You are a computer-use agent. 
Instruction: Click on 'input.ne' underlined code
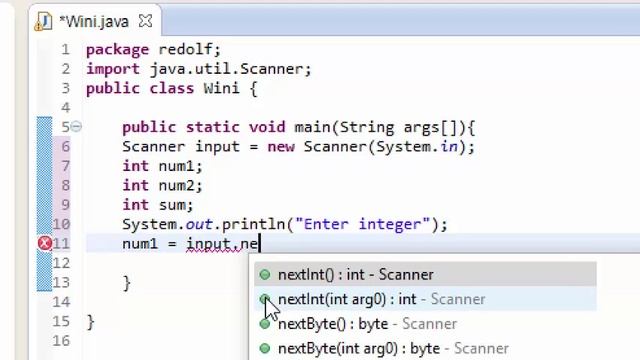coord(222,244)
